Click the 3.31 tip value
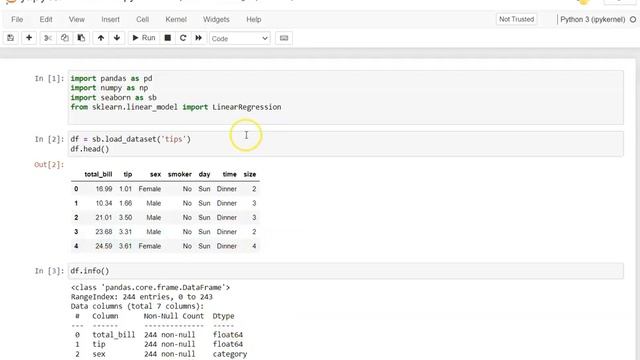Screen dimensions: 640x360 125,232
